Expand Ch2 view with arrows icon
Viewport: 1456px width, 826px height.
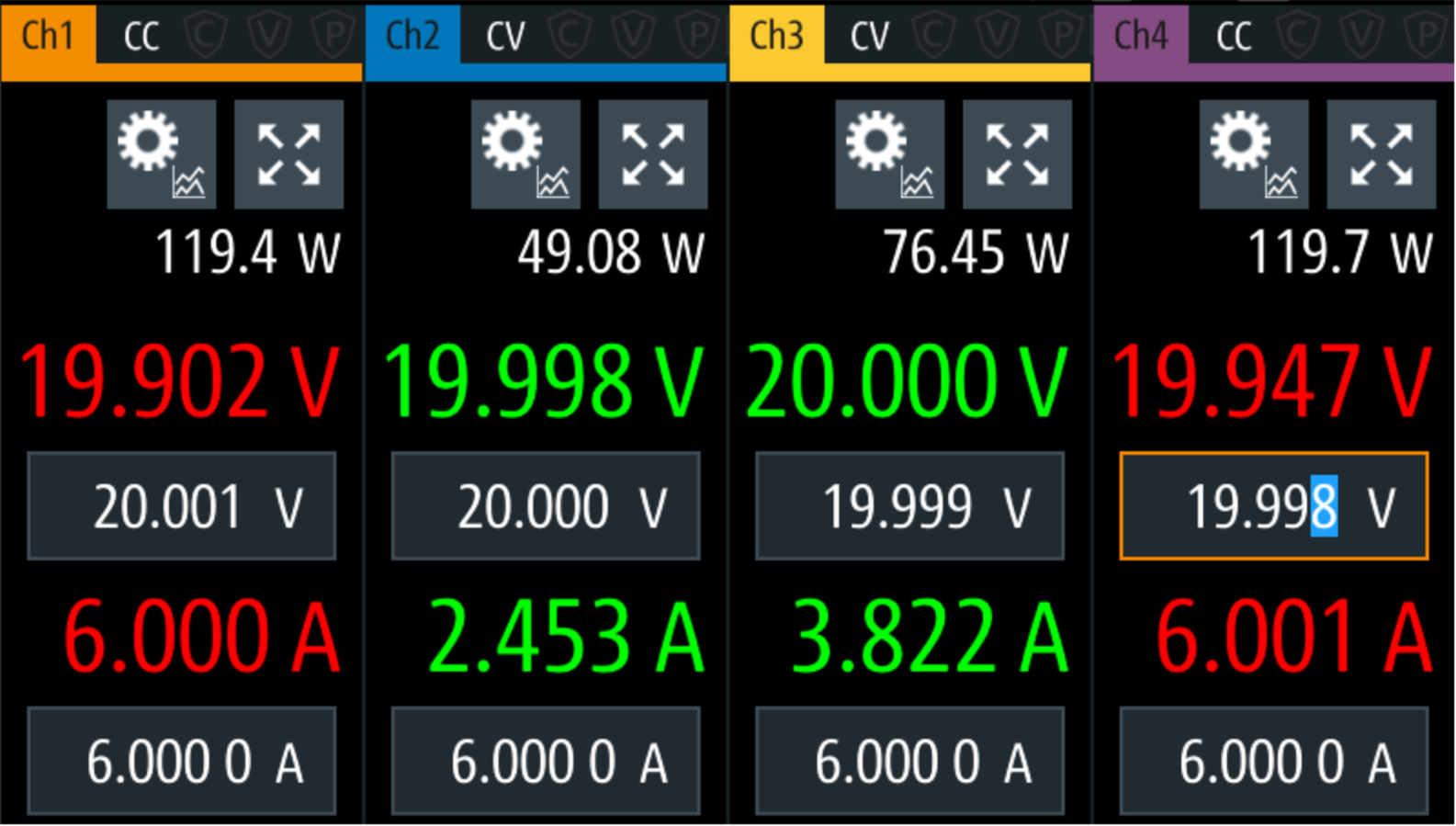tap(653, 154)
